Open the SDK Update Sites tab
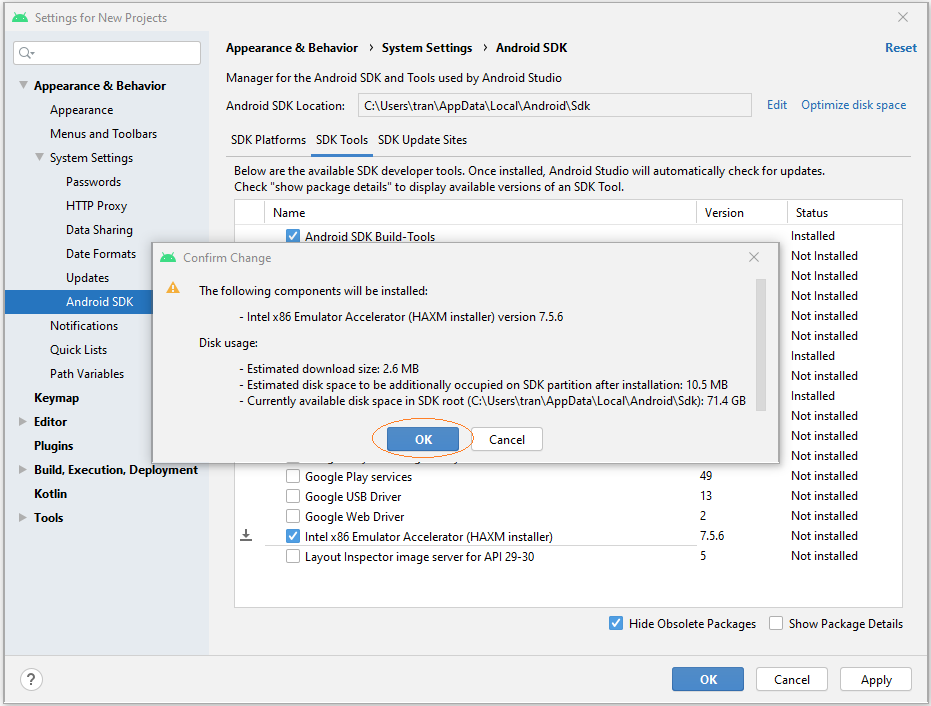This screenshot has height=706, width=931. tap(422, 140)
